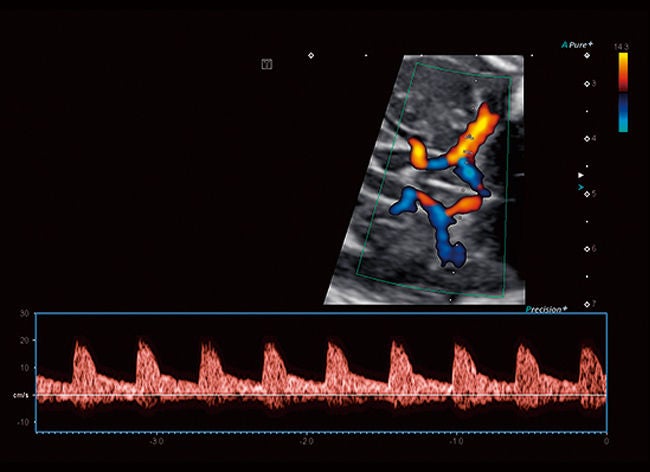Click the color Doppler velocity scale bar

pos(623,92)
